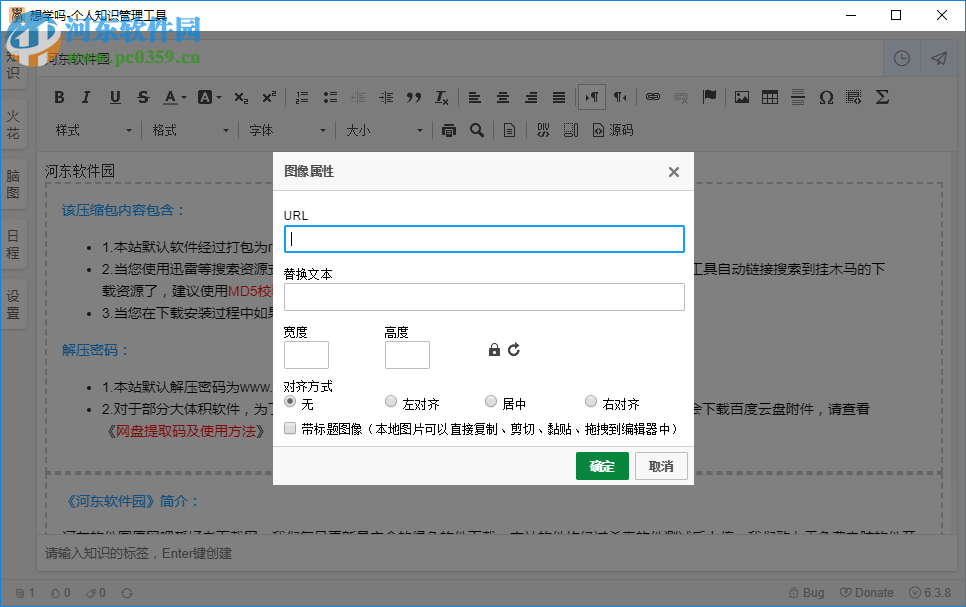Toggle Bold formatting in the editor
The height and width of the screenshot is (607, 966).
(59, 97)
